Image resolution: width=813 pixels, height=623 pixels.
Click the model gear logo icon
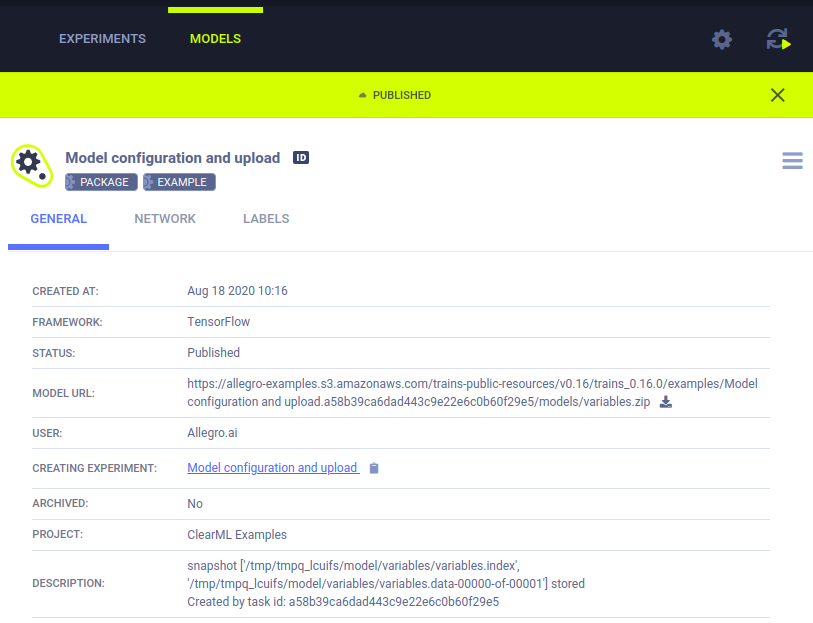(30, 164)
